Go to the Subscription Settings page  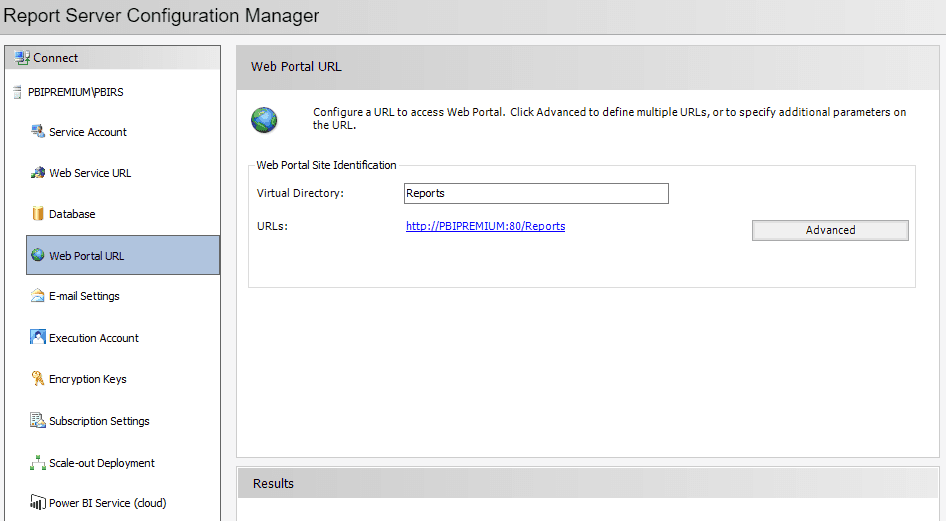(x=99, y=421)
